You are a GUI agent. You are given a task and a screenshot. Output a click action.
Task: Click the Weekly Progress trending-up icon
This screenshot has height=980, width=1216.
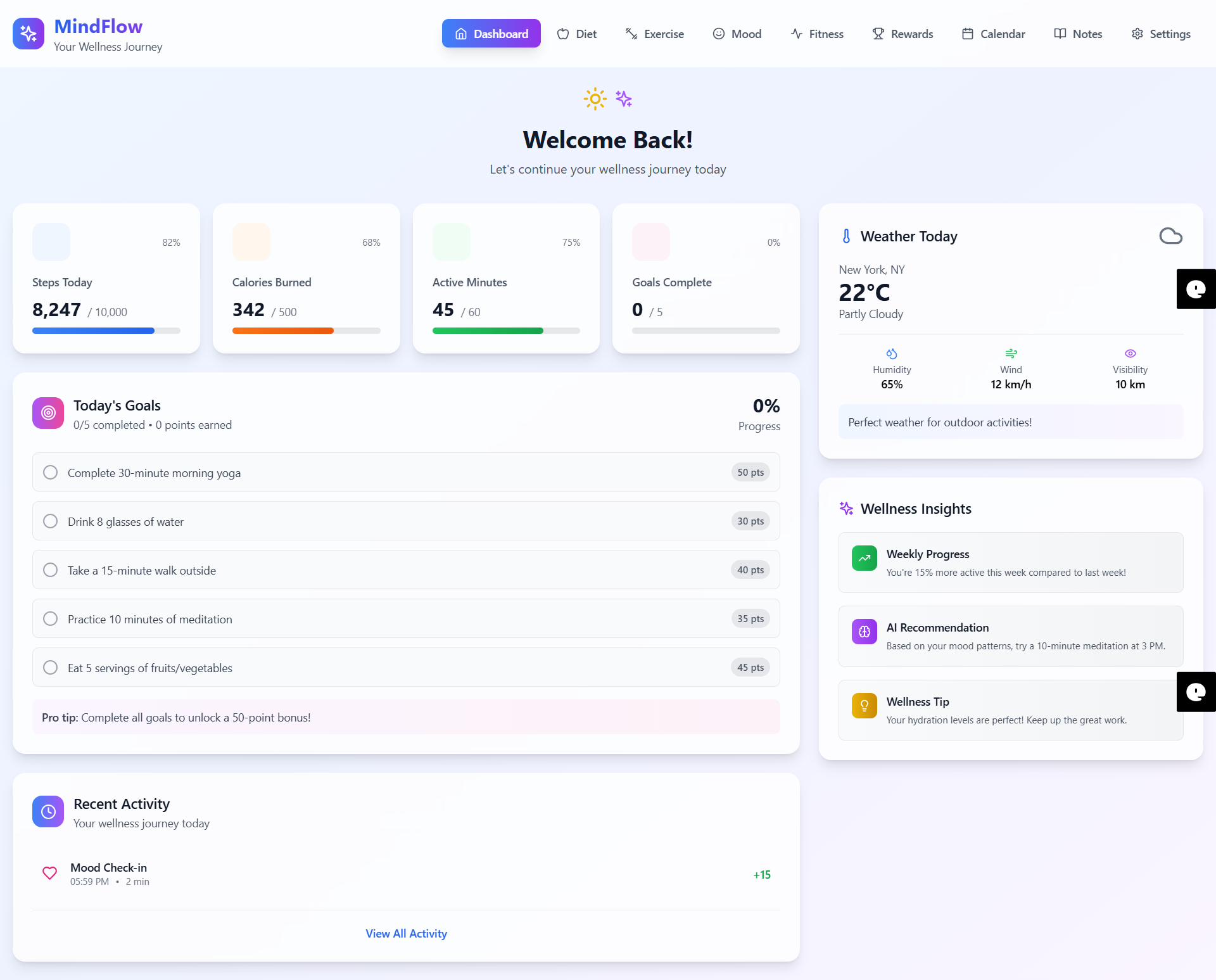click(864, 558)
